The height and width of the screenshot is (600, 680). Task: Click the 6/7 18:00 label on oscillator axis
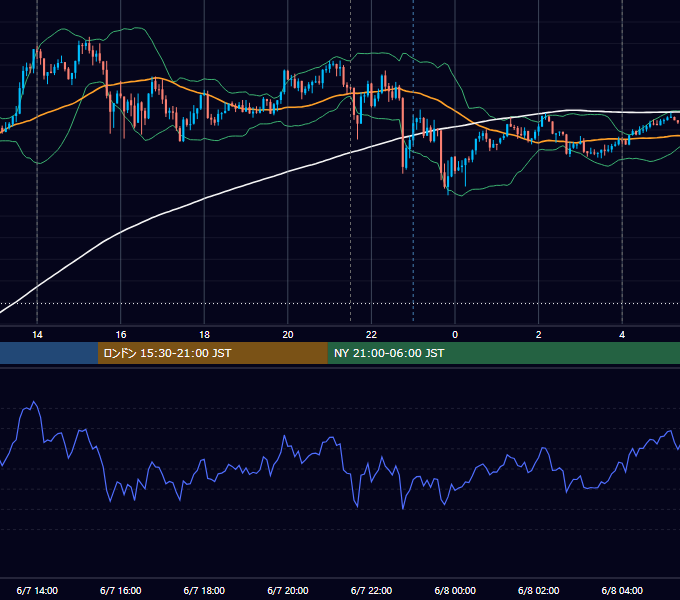point(204,590)
